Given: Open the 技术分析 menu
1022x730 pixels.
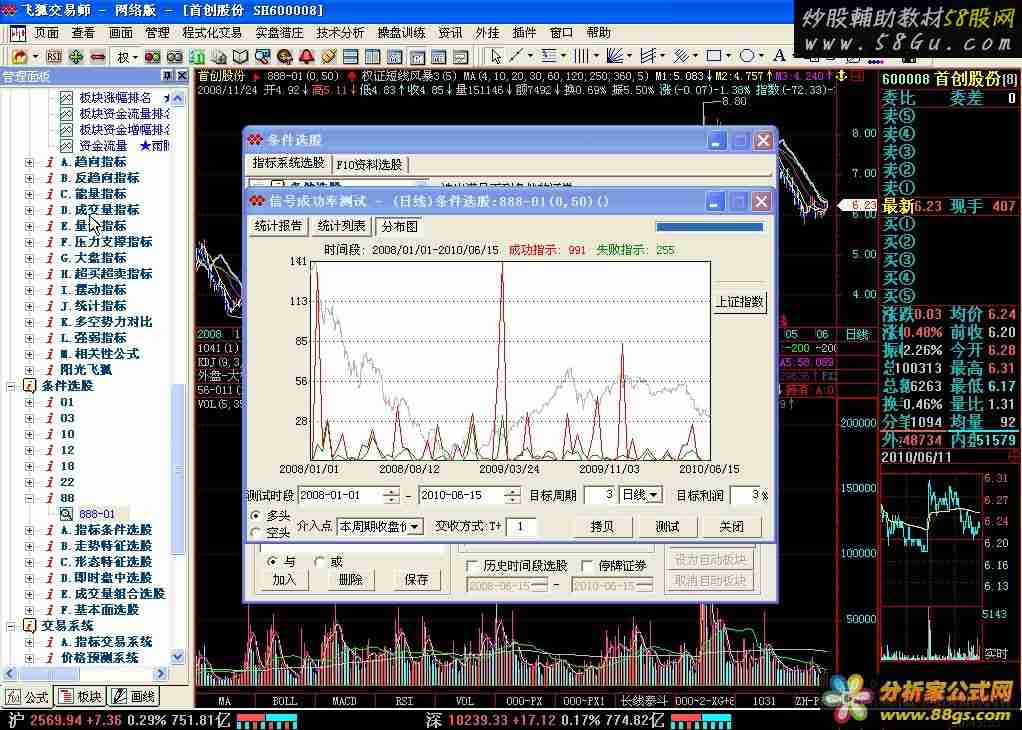Looking at the screenshot, I should (340, 33).
